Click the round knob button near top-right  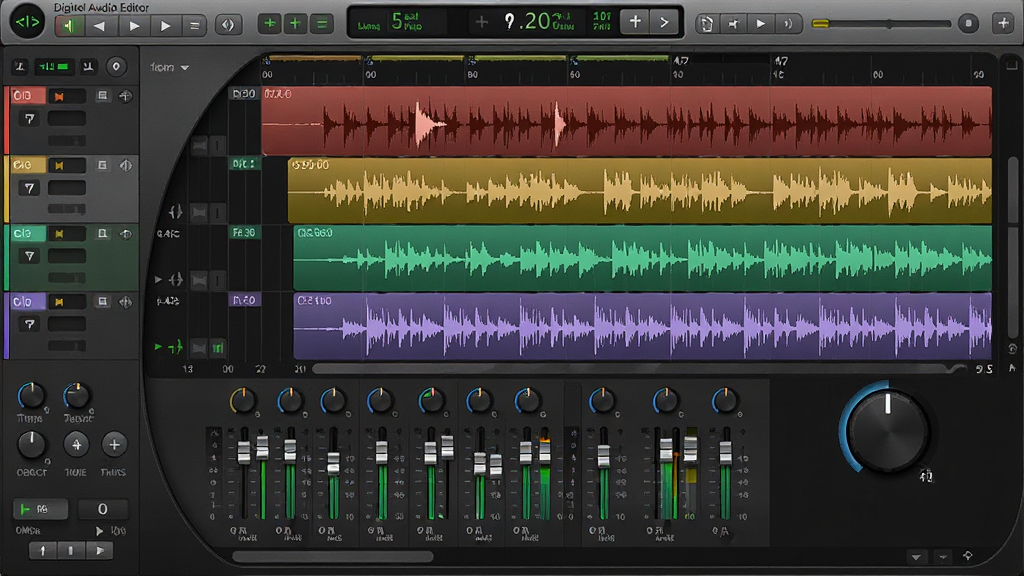point(968,24)
